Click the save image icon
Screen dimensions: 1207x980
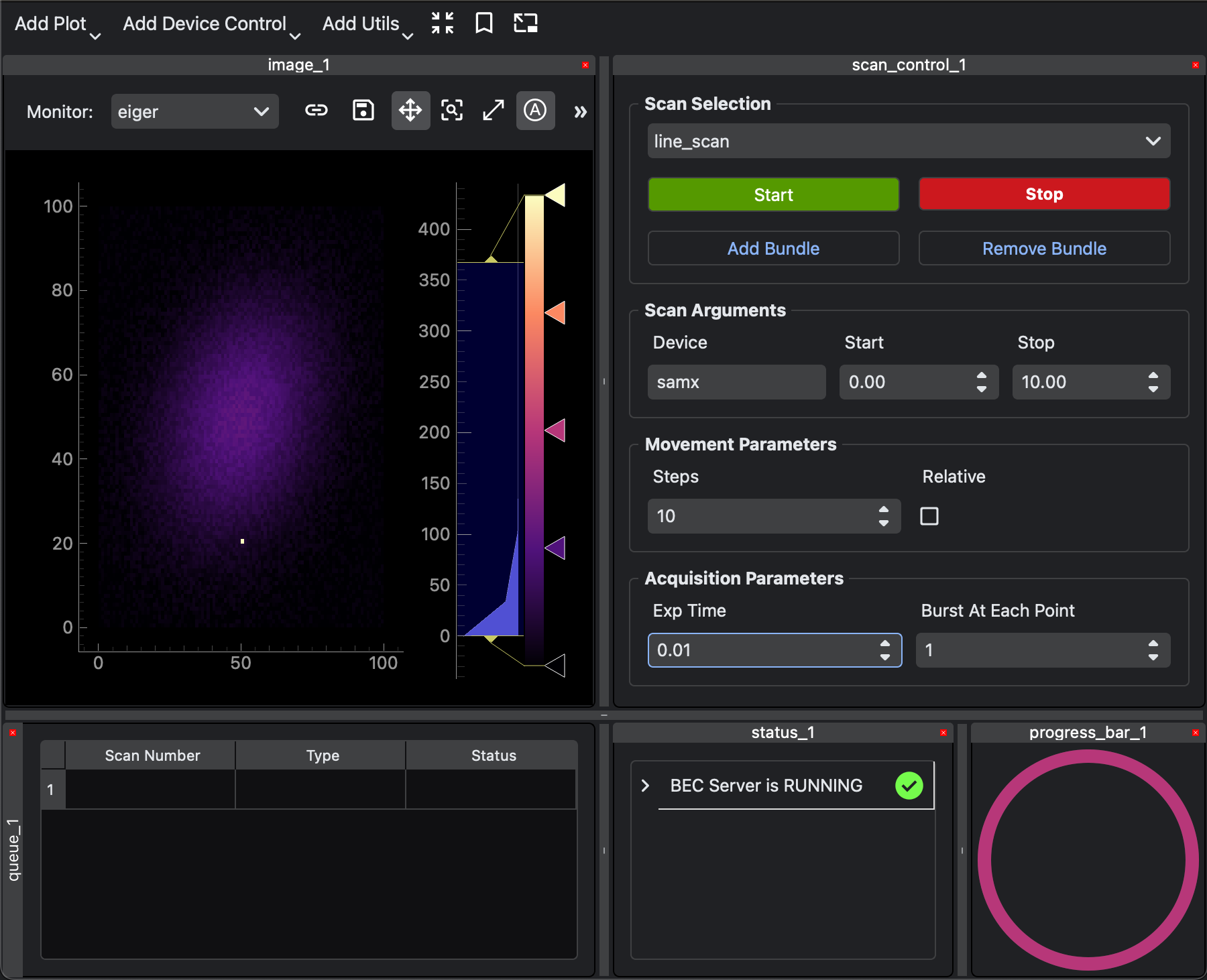pos(363,111)
